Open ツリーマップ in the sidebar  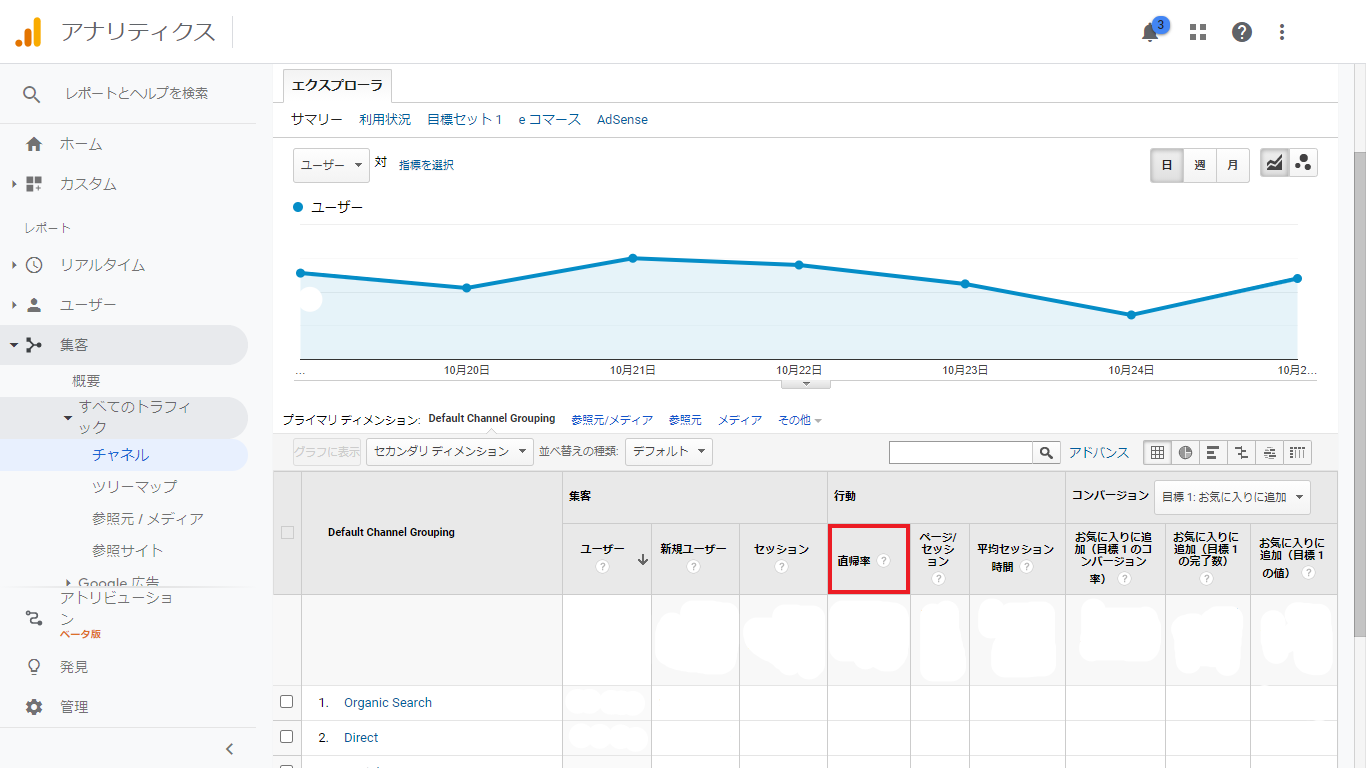[x=134, y=487]
